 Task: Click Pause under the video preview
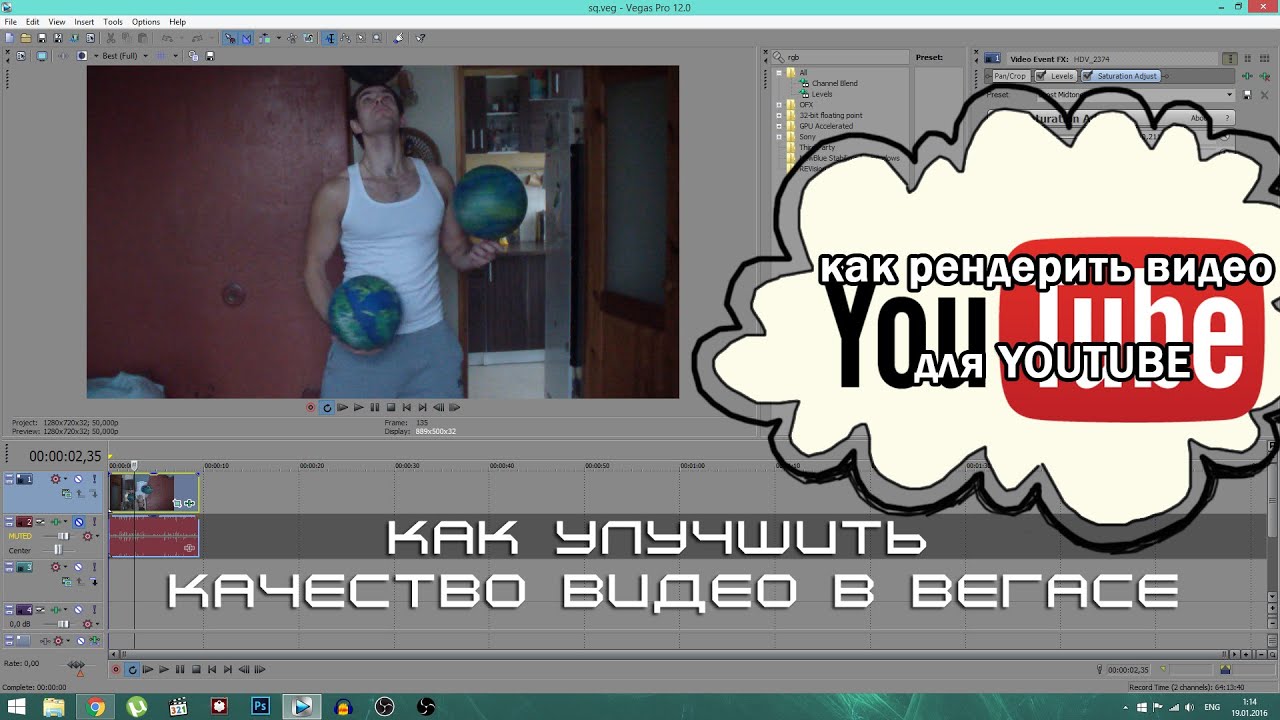[374, 407]
